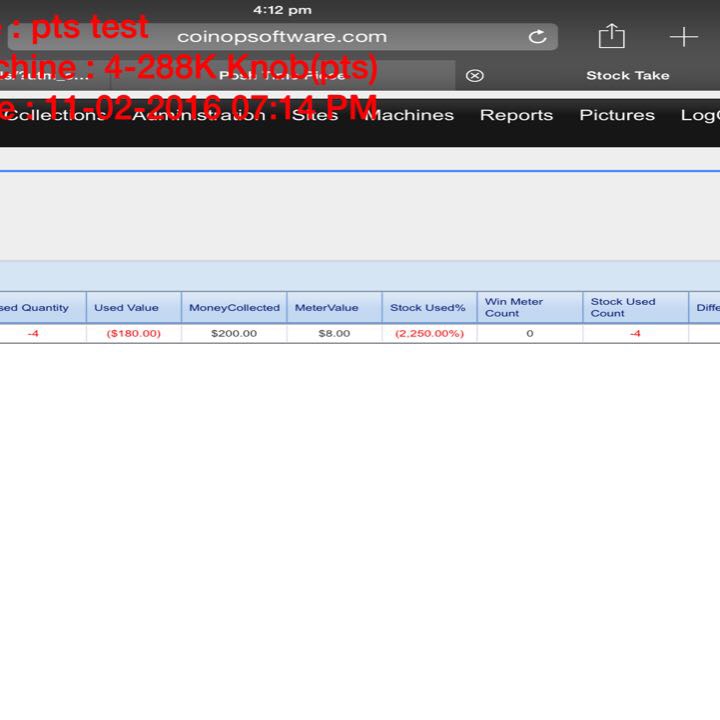Image resolution: width=720 pixels, height=720 pixels.
Task: Select the $200.00 money collected cell
Action: coord(234,333)
